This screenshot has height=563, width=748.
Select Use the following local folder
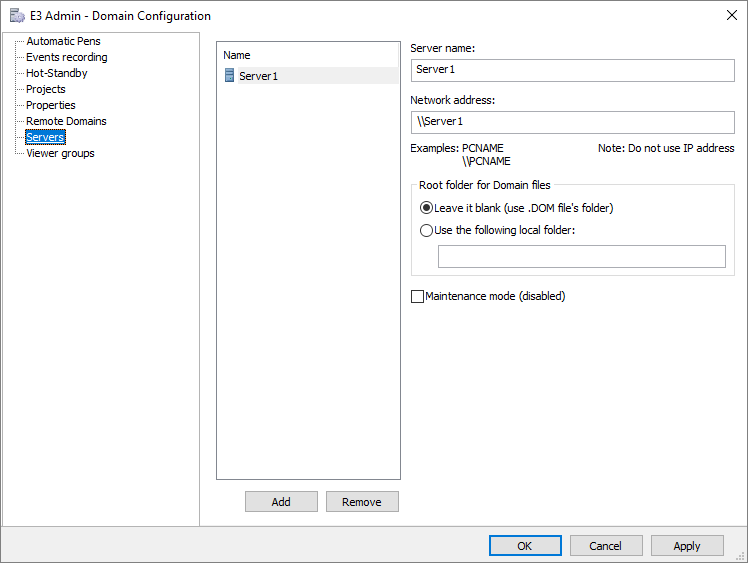[x=427, y=230]
